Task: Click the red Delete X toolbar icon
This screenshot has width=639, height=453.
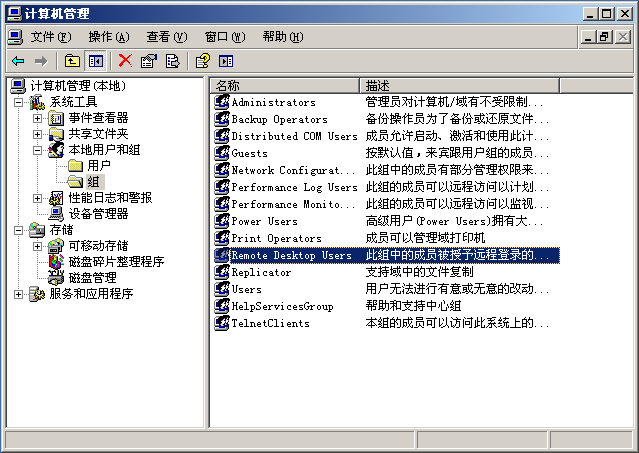Action: point(125,61)
